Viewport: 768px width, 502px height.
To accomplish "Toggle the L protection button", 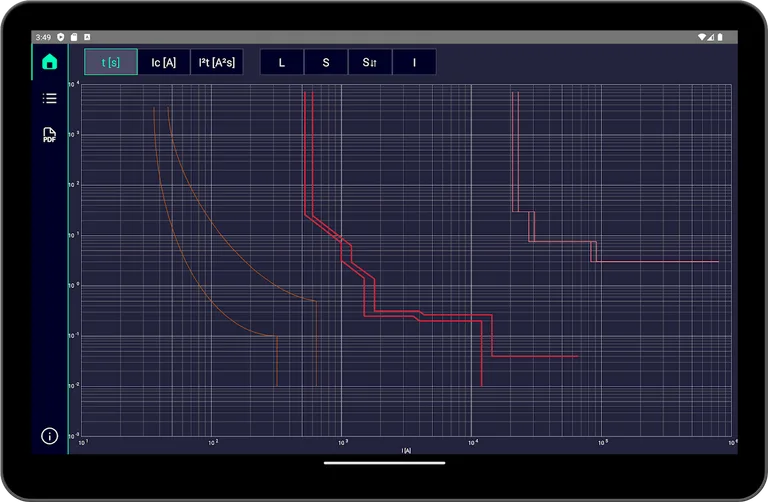I will pos(282,62).
